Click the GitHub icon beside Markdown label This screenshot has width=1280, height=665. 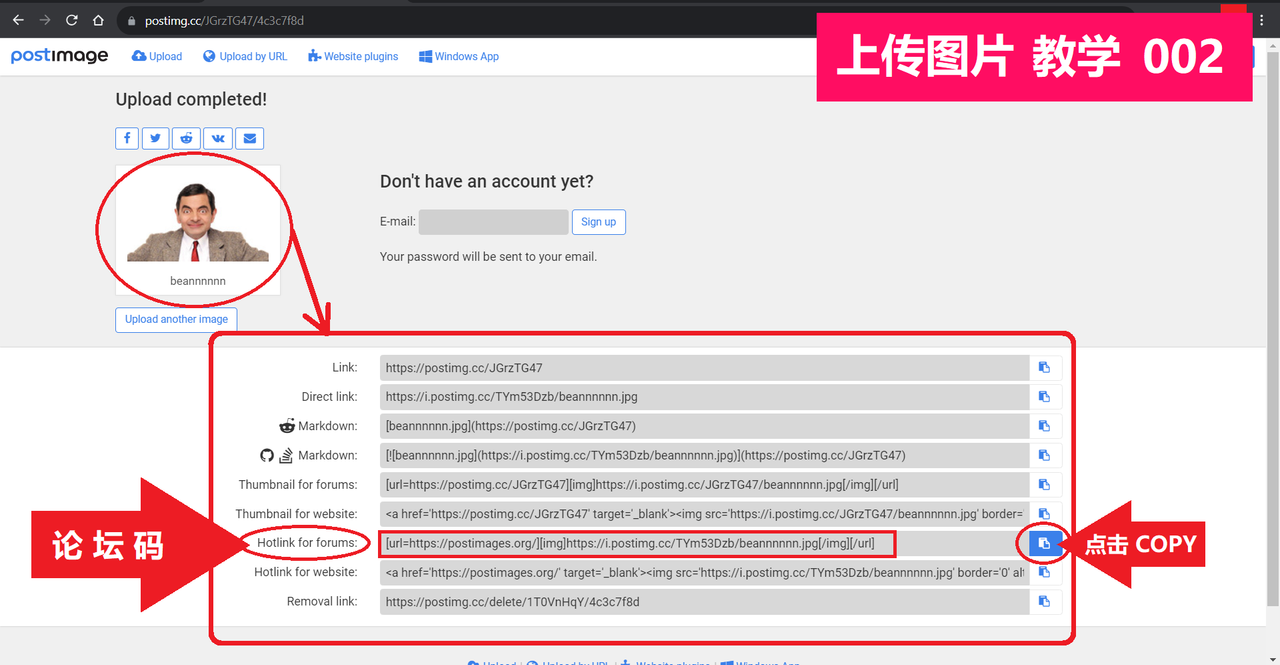[x=267, y=455]
